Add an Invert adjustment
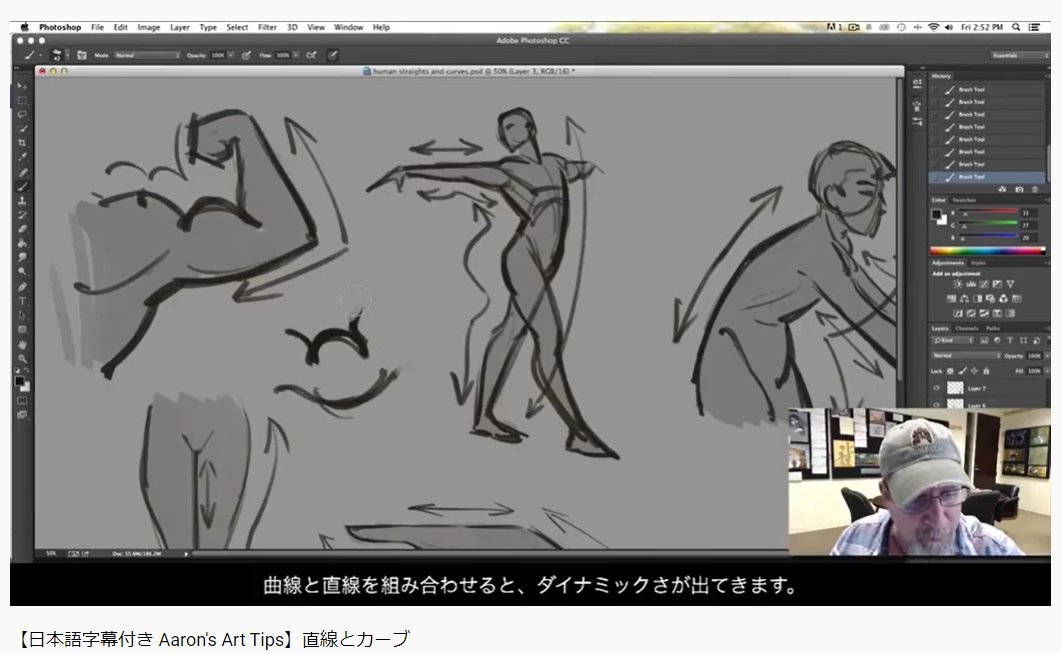The height and width of the screenshot is (653, 1061). coord(957,314)
